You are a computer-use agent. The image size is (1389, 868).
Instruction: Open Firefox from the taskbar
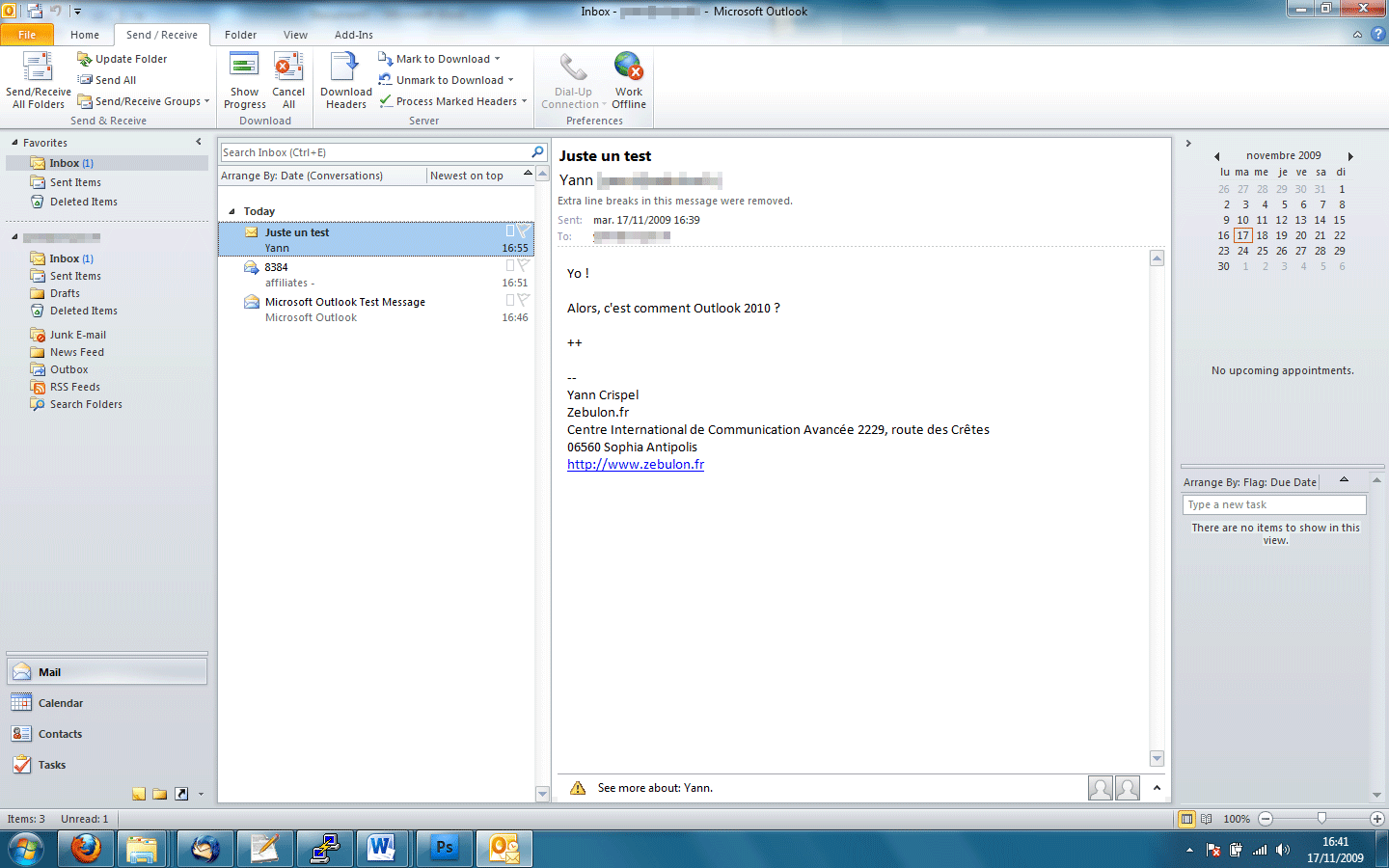pyautogui.click(x=86, y=849)
